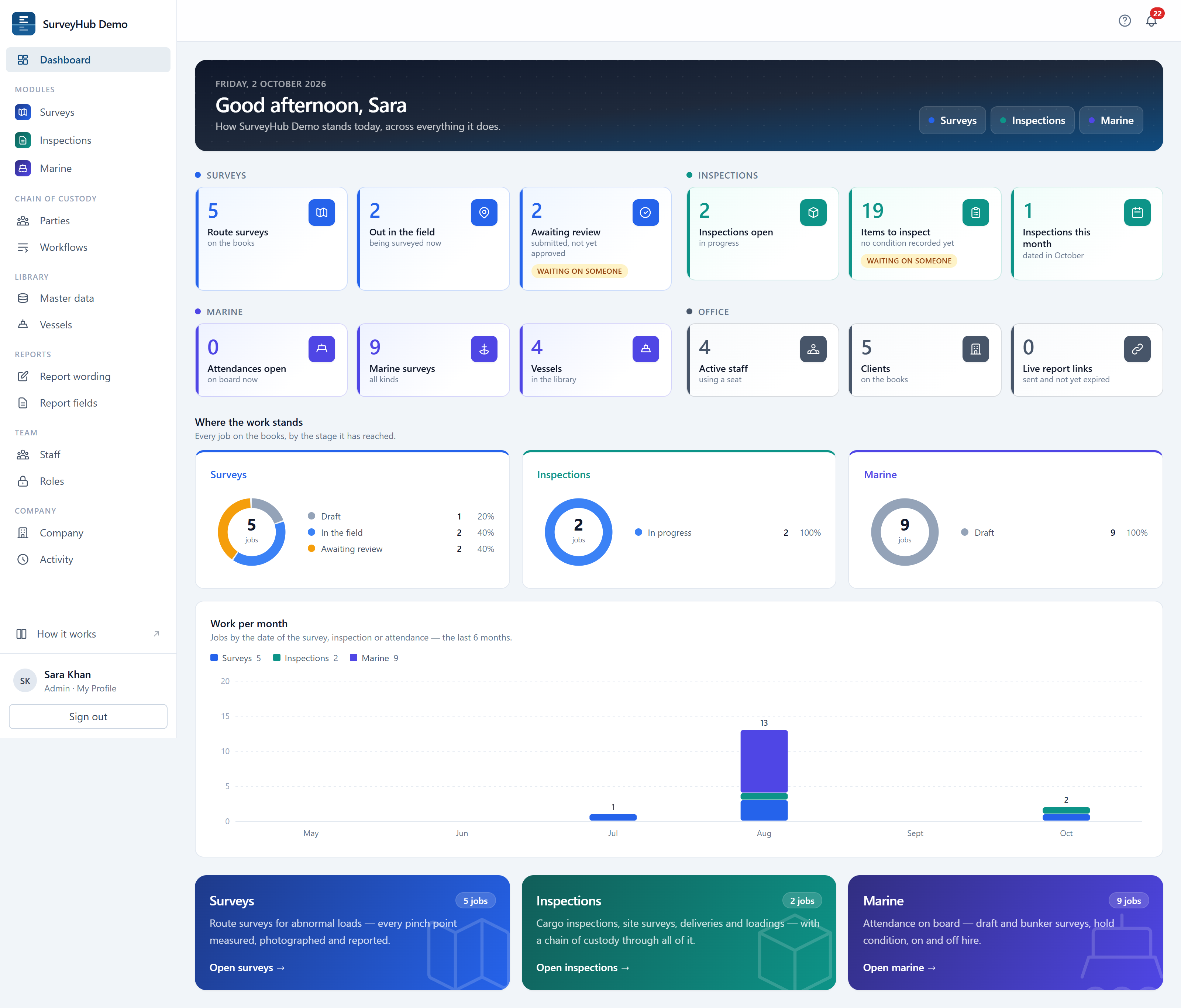Click the SurveyHub Demo logo icon
Screen dimensions: 1181x1008
coord(23,23)
